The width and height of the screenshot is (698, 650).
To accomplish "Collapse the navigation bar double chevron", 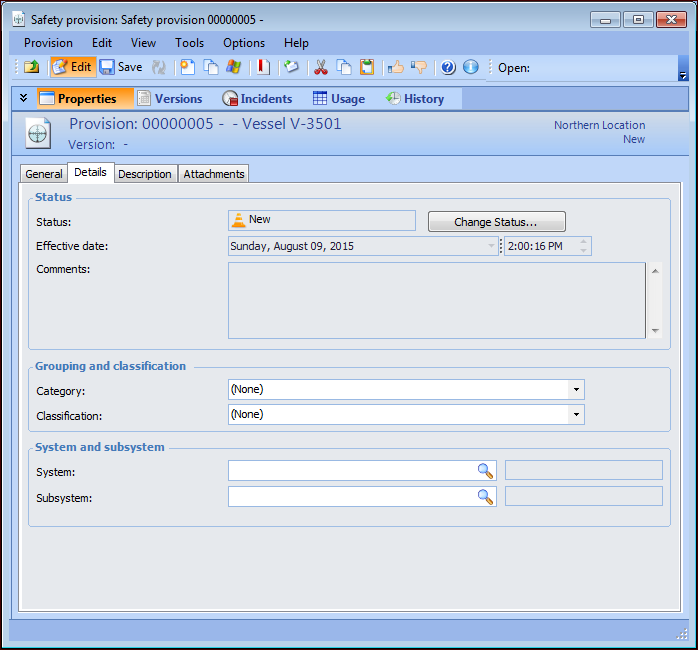I will [x=24, y=98].
